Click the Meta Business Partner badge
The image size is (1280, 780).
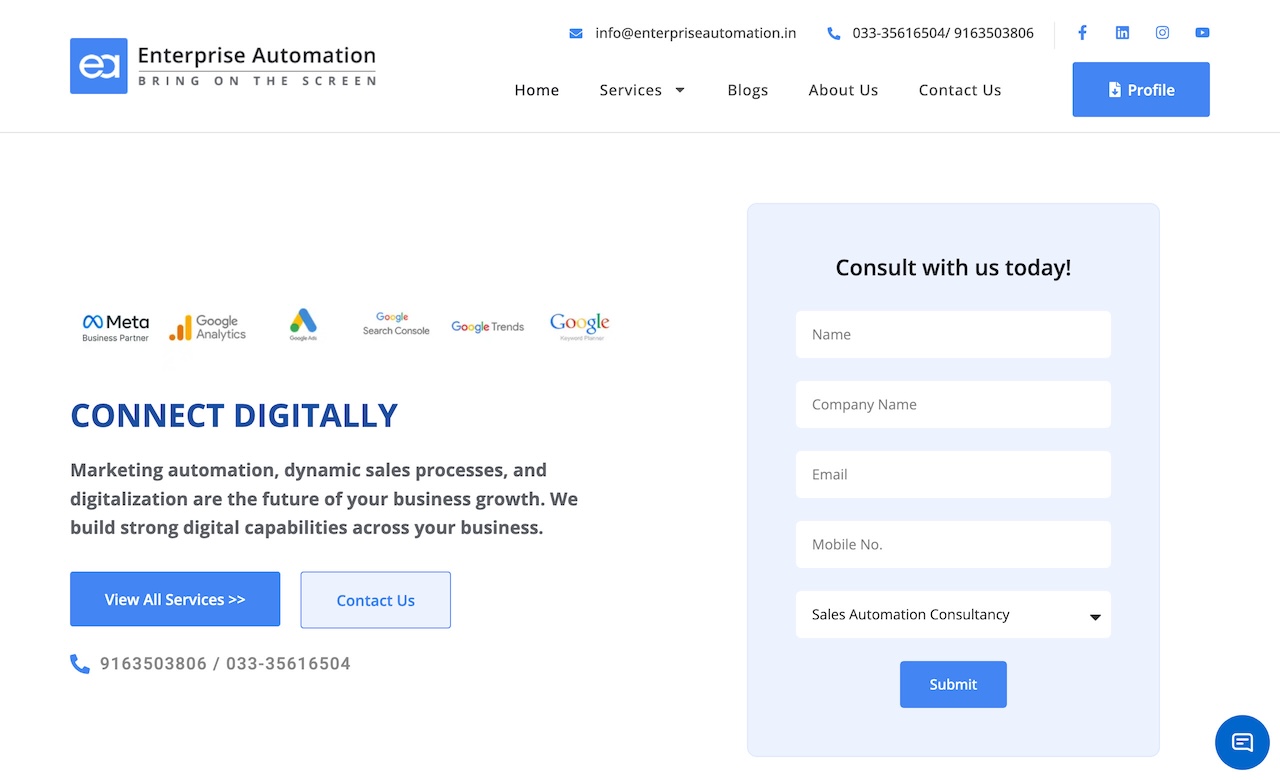(114, 326)
